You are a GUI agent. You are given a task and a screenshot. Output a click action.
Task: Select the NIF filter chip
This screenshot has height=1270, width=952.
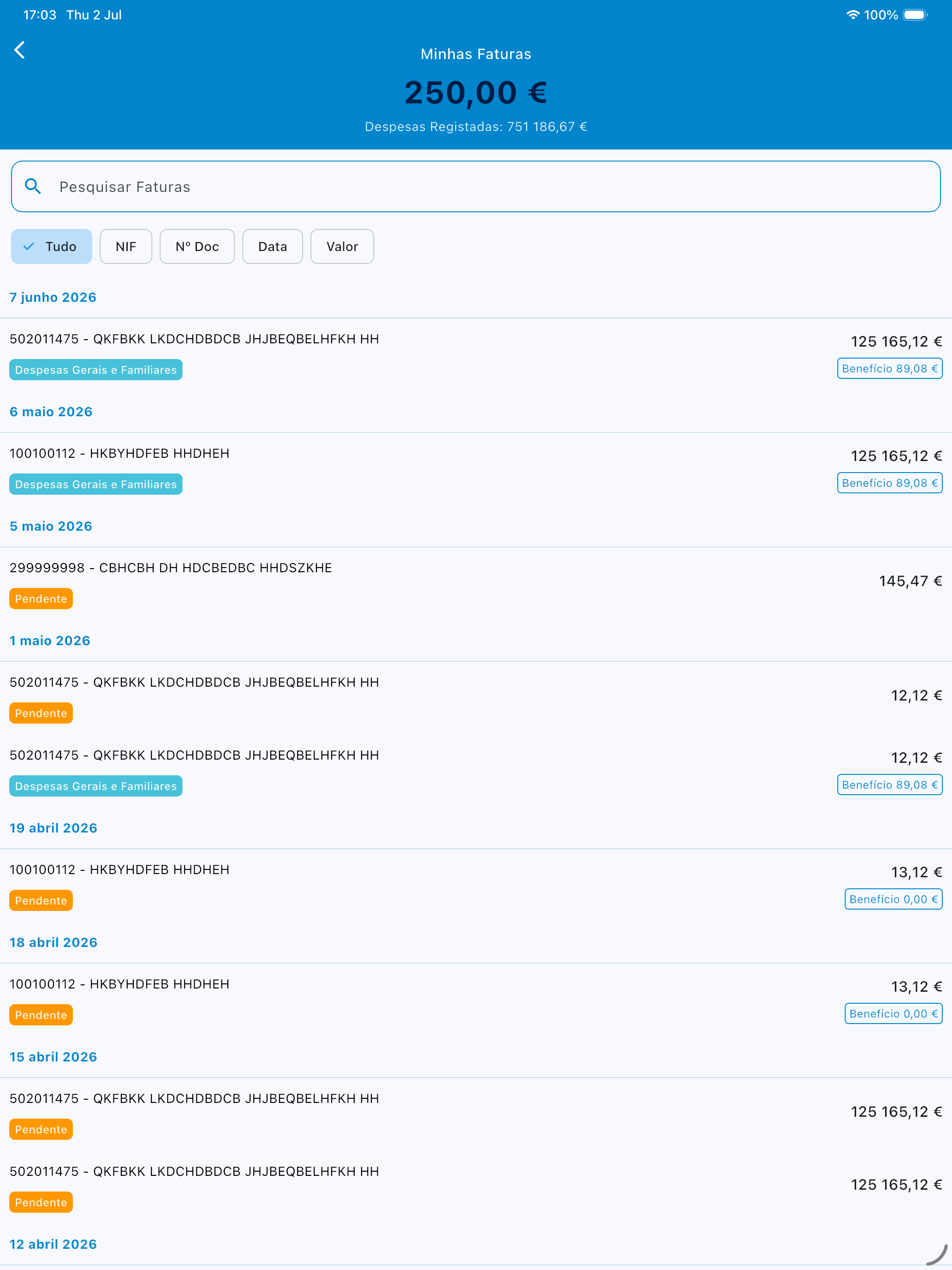point(125,246)
